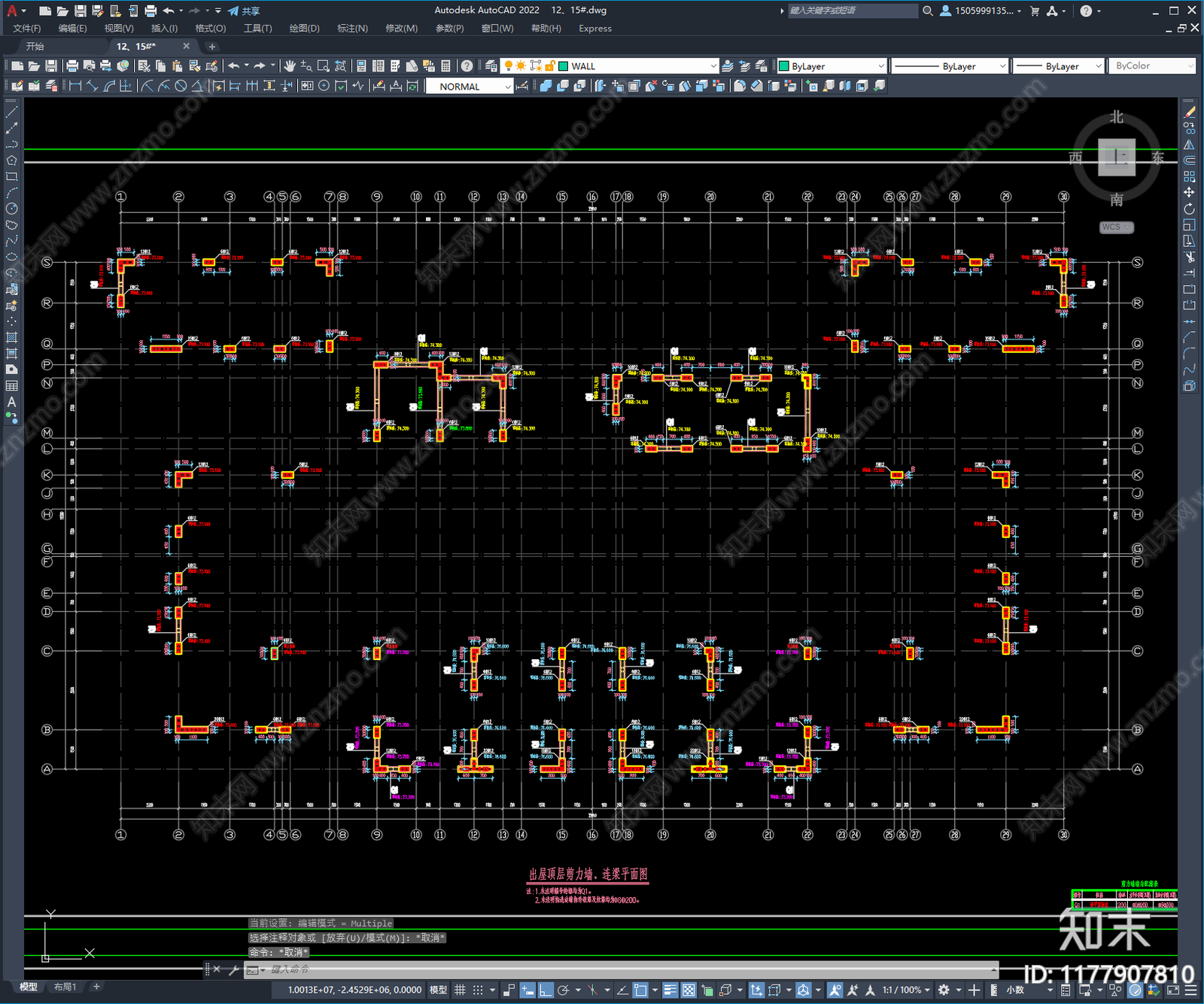1204x1004 pixels.
Task: Click the command line input field
Action: click(625, 969)
